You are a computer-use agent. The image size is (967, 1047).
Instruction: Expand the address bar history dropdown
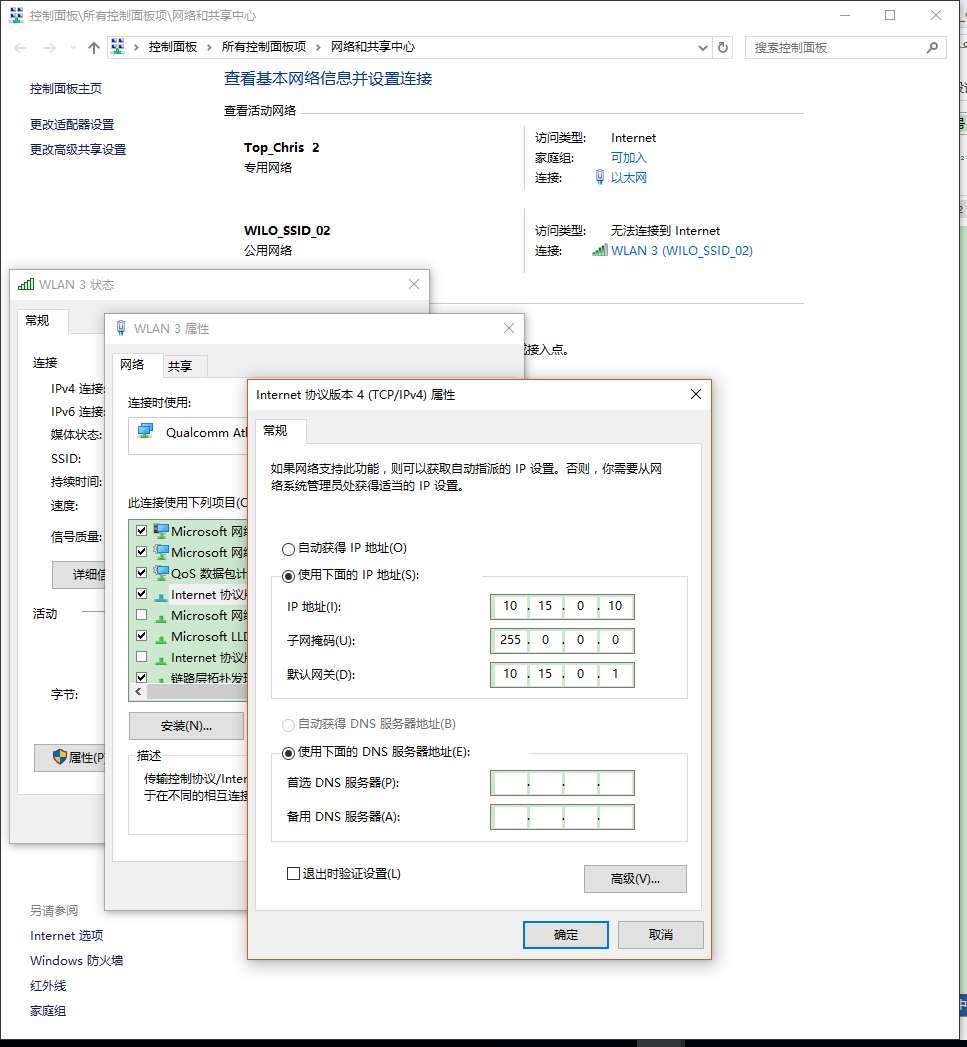click(703, 47)
